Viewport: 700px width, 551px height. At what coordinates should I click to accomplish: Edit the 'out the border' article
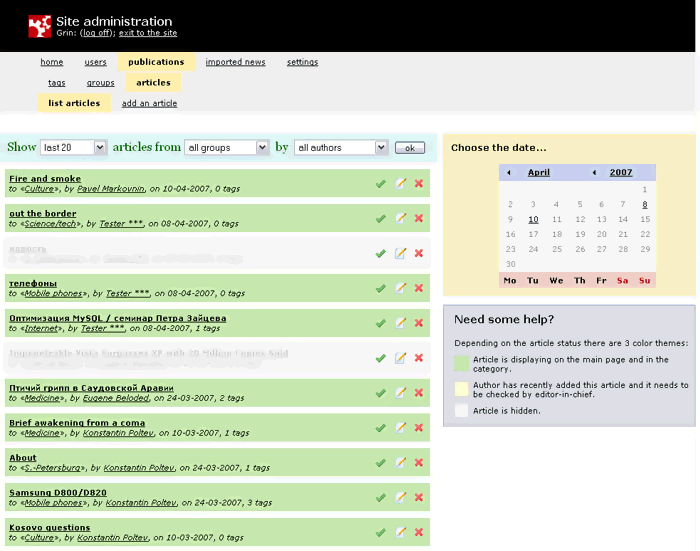point(400,218)
